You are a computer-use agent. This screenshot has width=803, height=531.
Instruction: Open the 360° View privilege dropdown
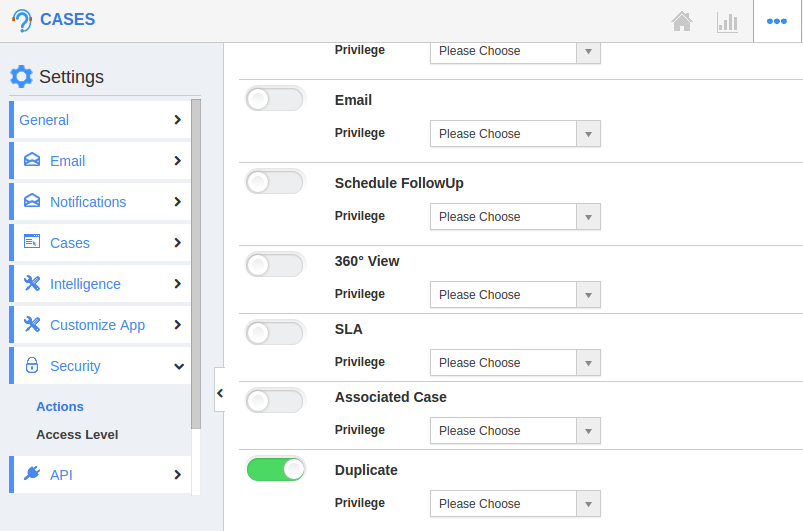[515, 294]
